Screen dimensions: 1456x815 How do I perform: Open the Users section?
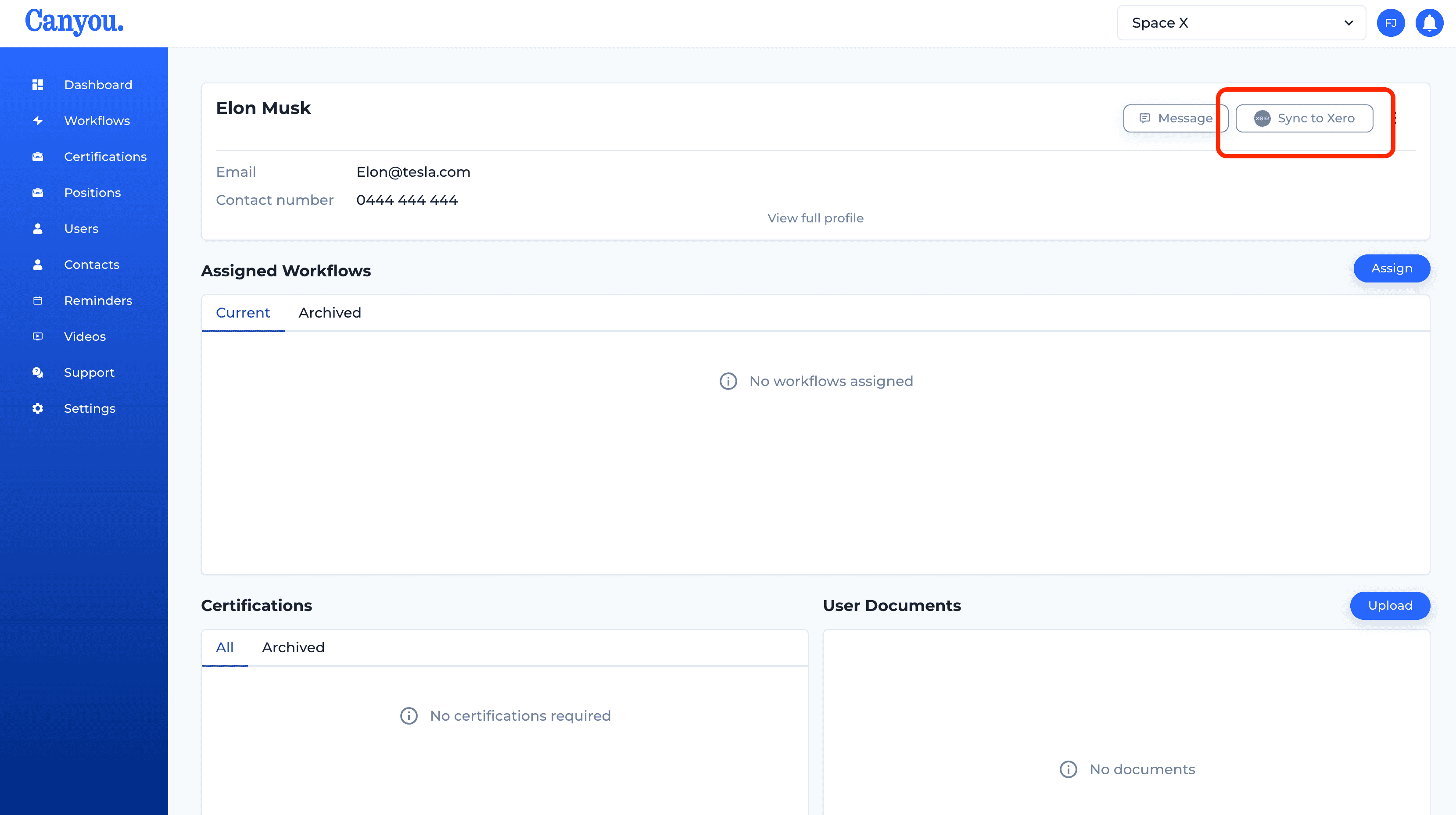(81, 229)
